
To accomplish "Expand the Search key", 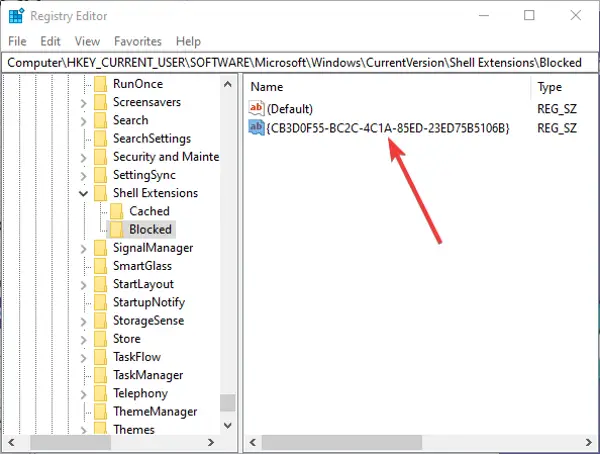I will 83,121.
